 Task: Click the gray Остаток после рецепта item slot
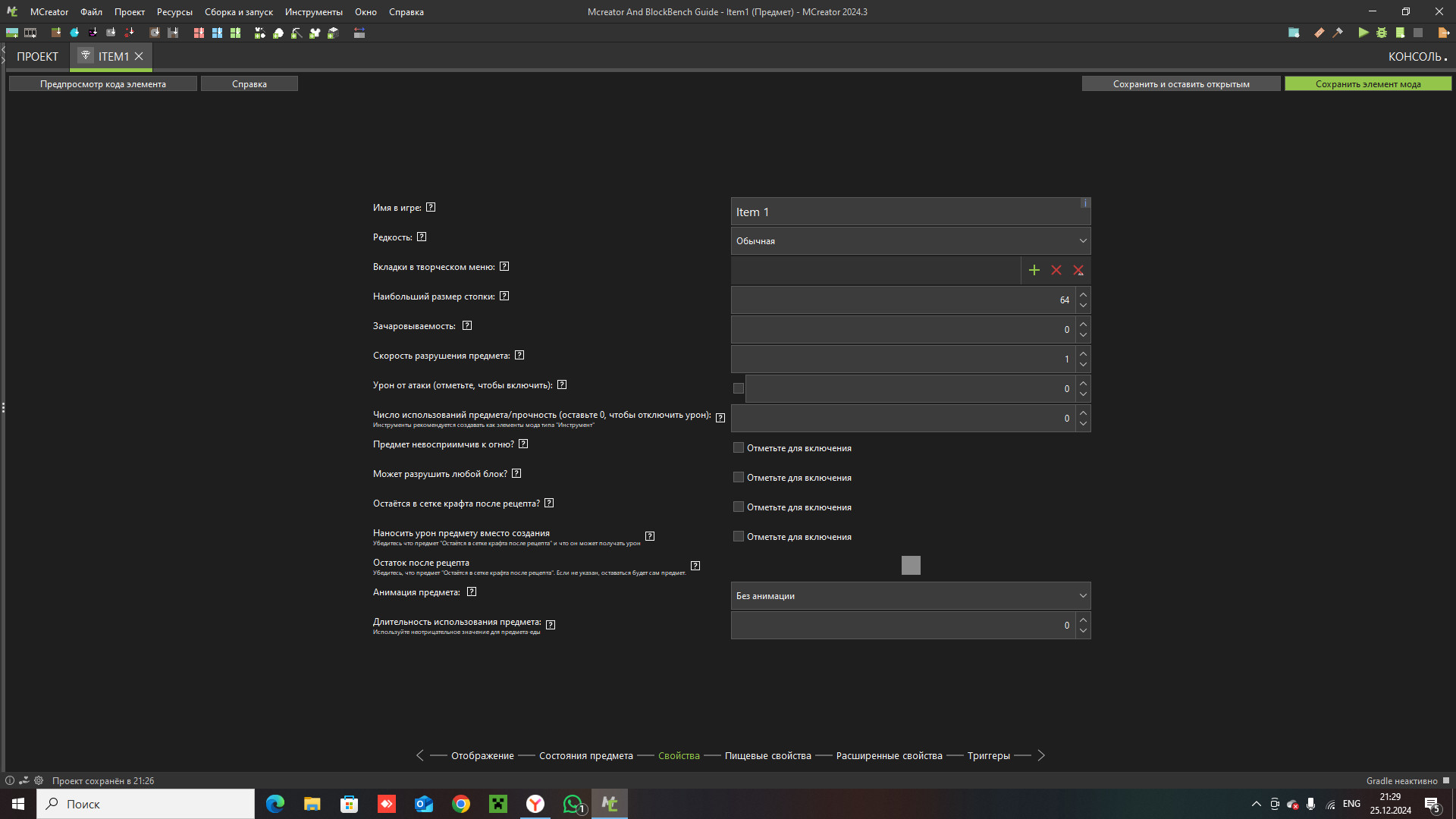click(x=910, y=565)
